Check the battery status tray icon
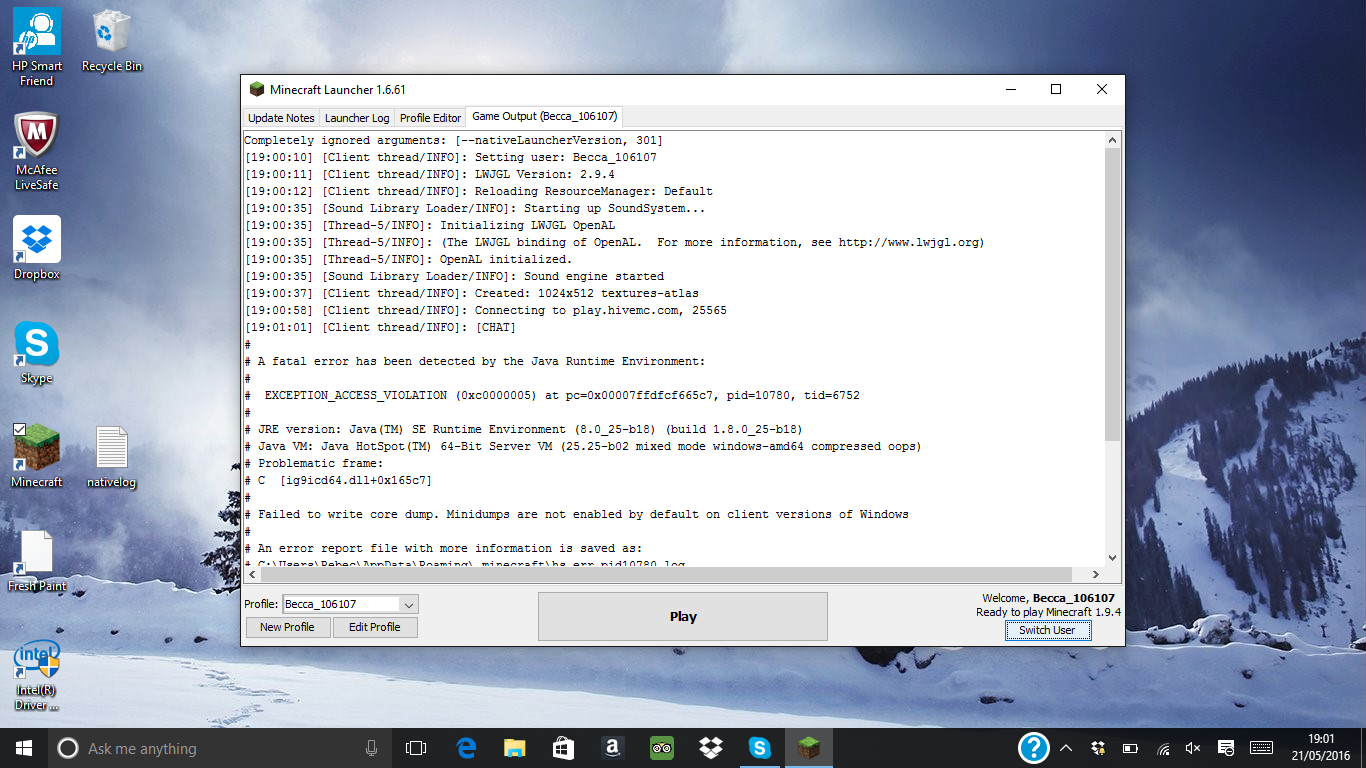The image size is (1366, 768). click(x=1131, y=748)
